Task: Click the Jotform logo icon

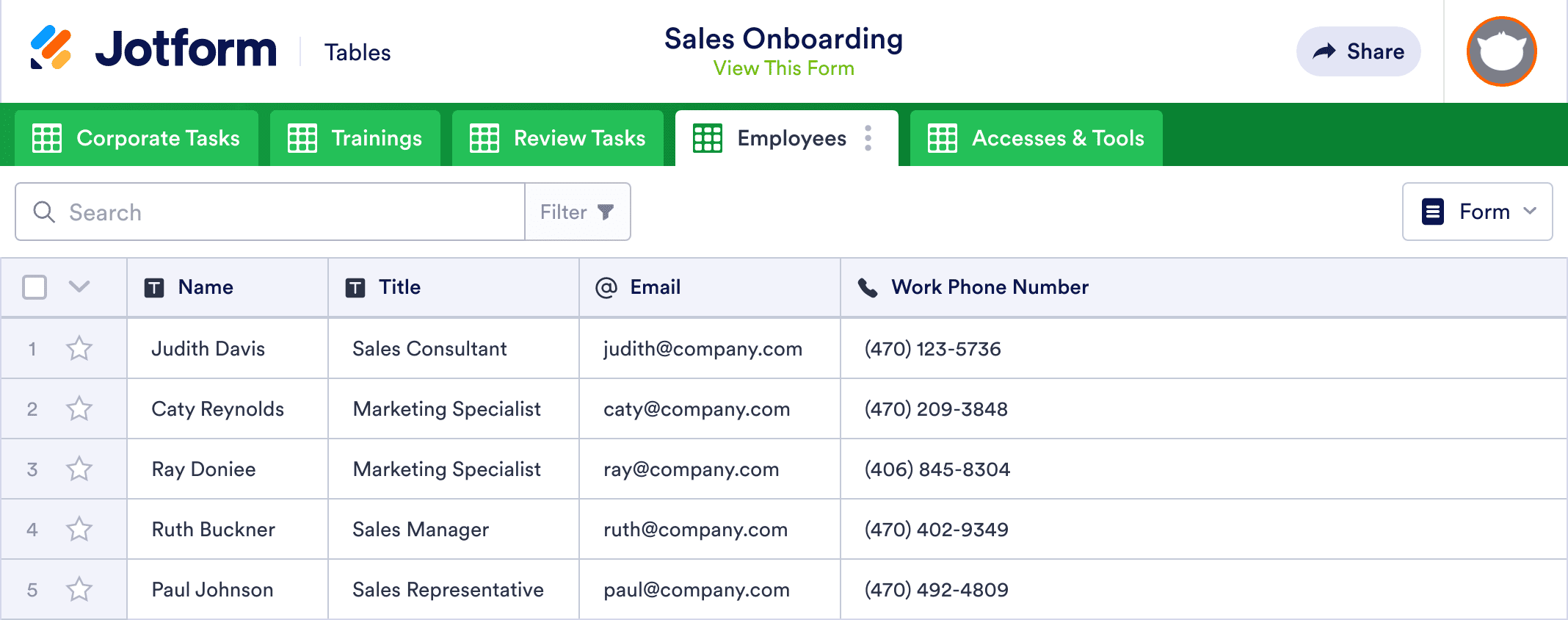Action: (x=51, y=48)
